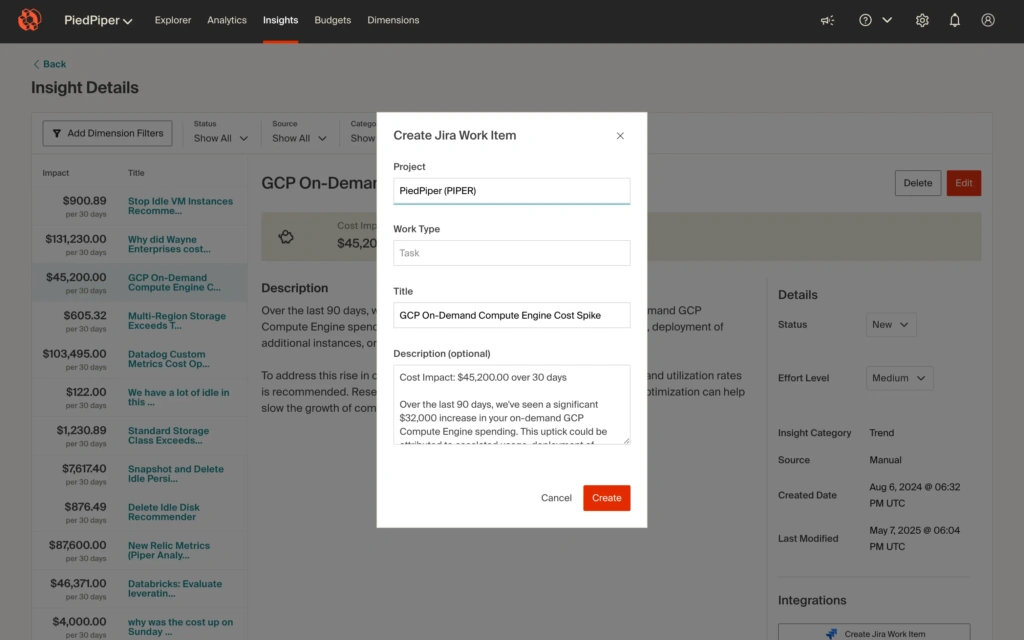Open the Budgets tab
Viewport: 1024px width, 640px height.
(x=332, y=20)
